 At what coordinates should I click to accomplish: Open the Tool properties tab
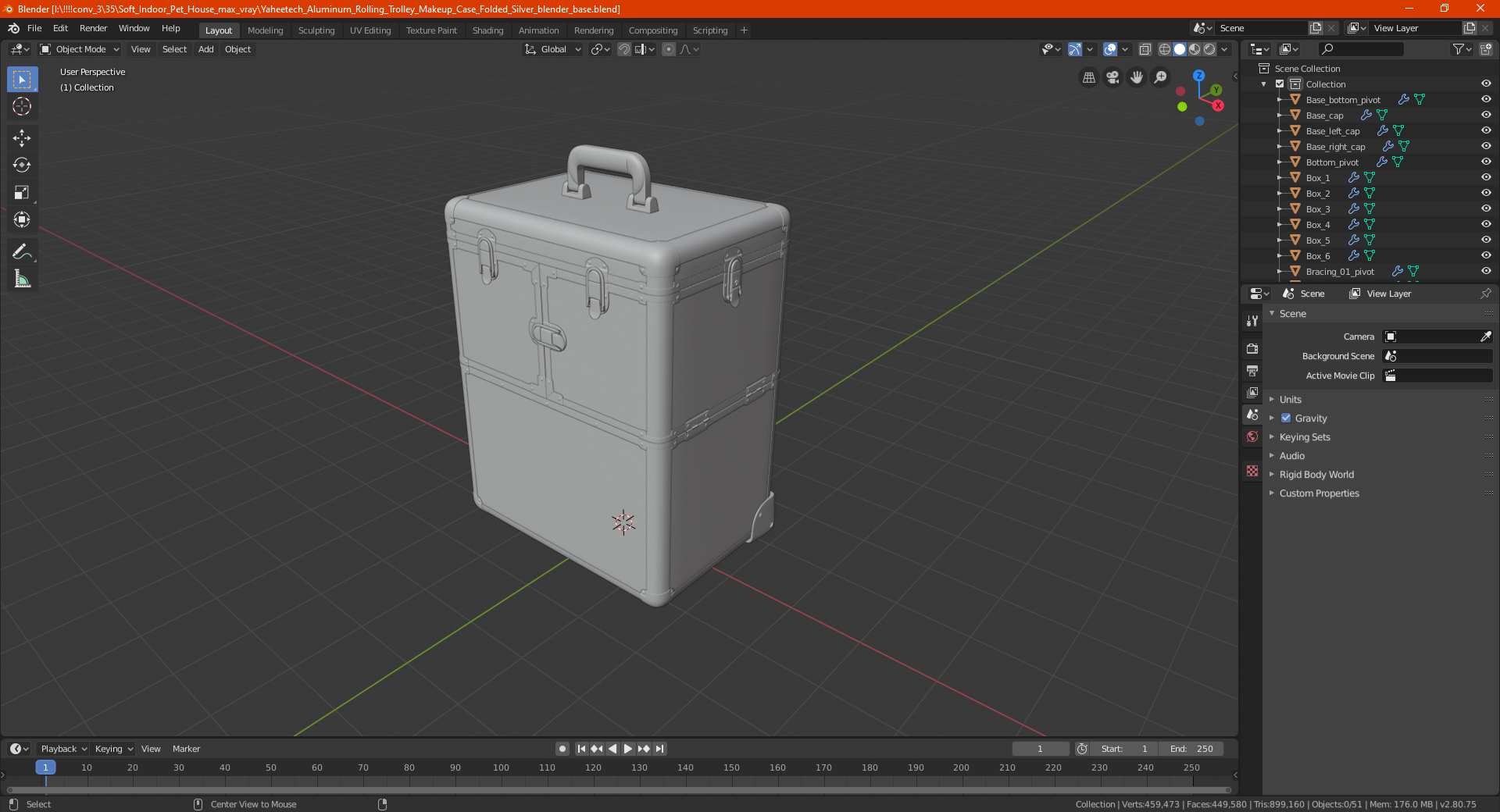(1252, 321)
